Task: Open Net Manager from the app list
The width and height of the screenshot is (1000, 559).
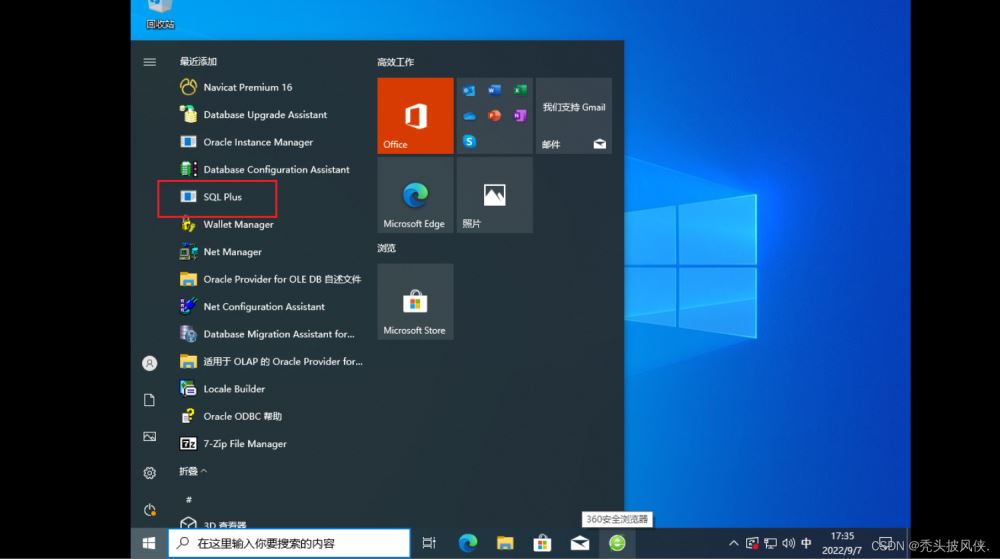Action: pos(232,252)
